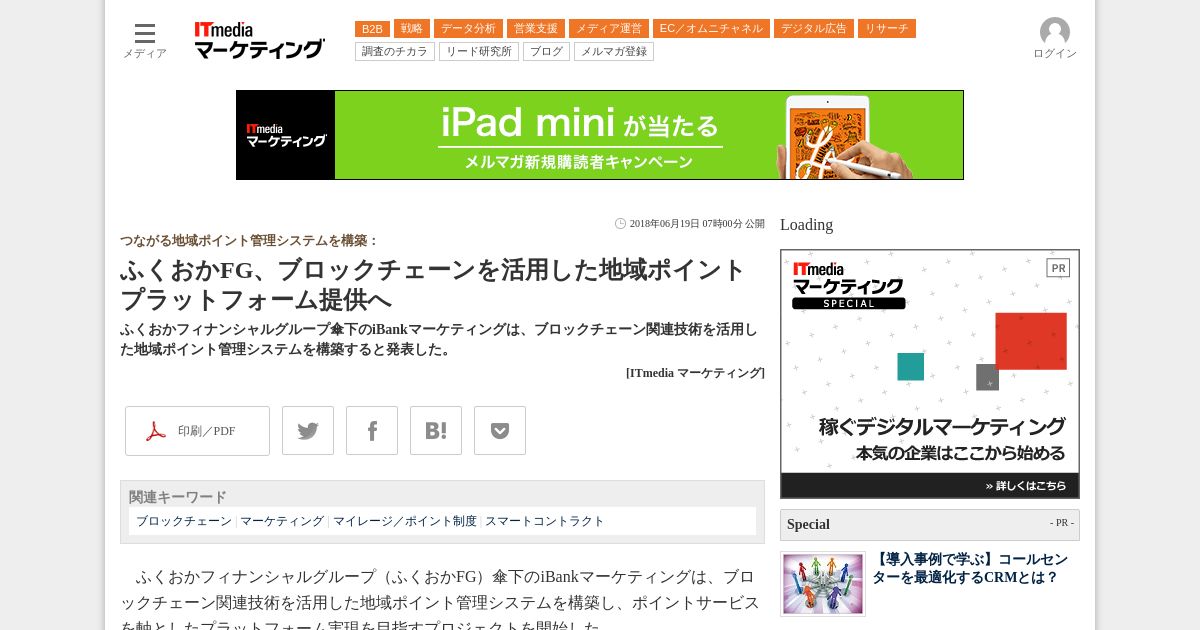This screenshot has height=630, width=1200.
Task: Open the B2B category tab
Action: pyautogui.click(x=372, y=29)
